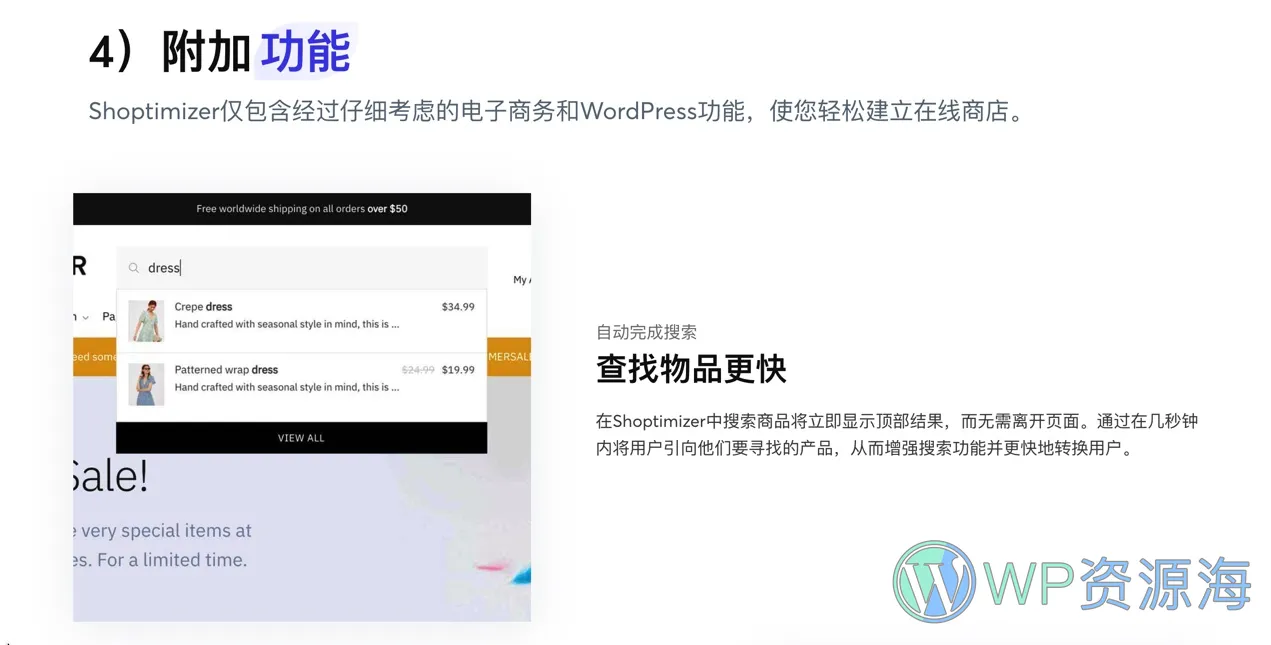Click the VIEW ALL button below search results
Viewport: 1271px width, 645px height.
pos(301,437)
